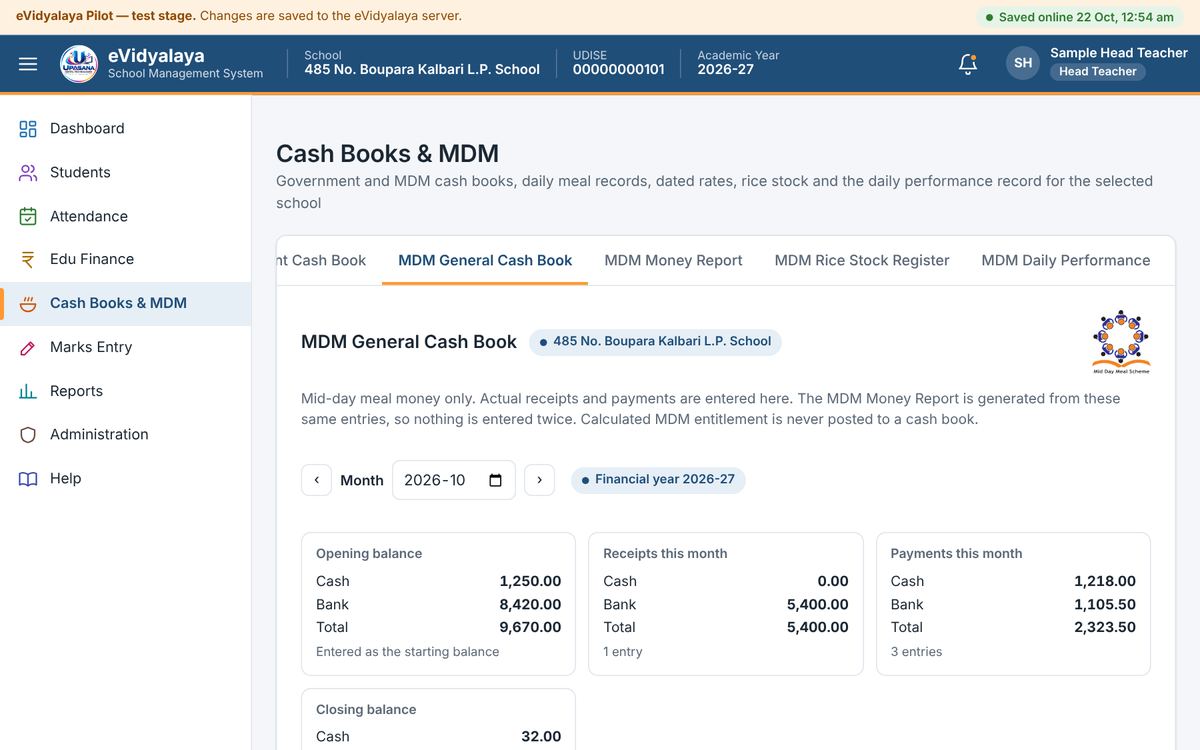The height and width of the screenshot is (750, 1200).
Task: Select Cash Books & MDM menu item
Action: (x=125, y=303)
